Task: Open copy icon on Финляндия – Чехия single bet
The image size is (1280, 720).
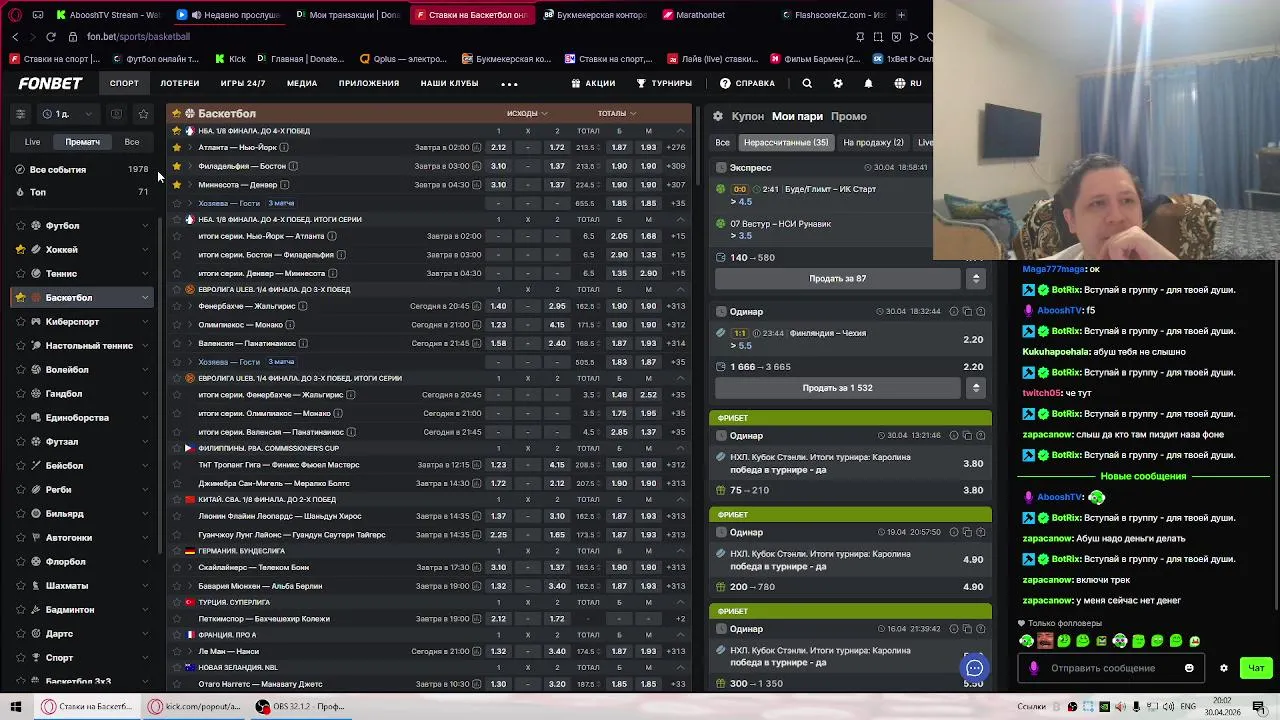Action: 967,312
